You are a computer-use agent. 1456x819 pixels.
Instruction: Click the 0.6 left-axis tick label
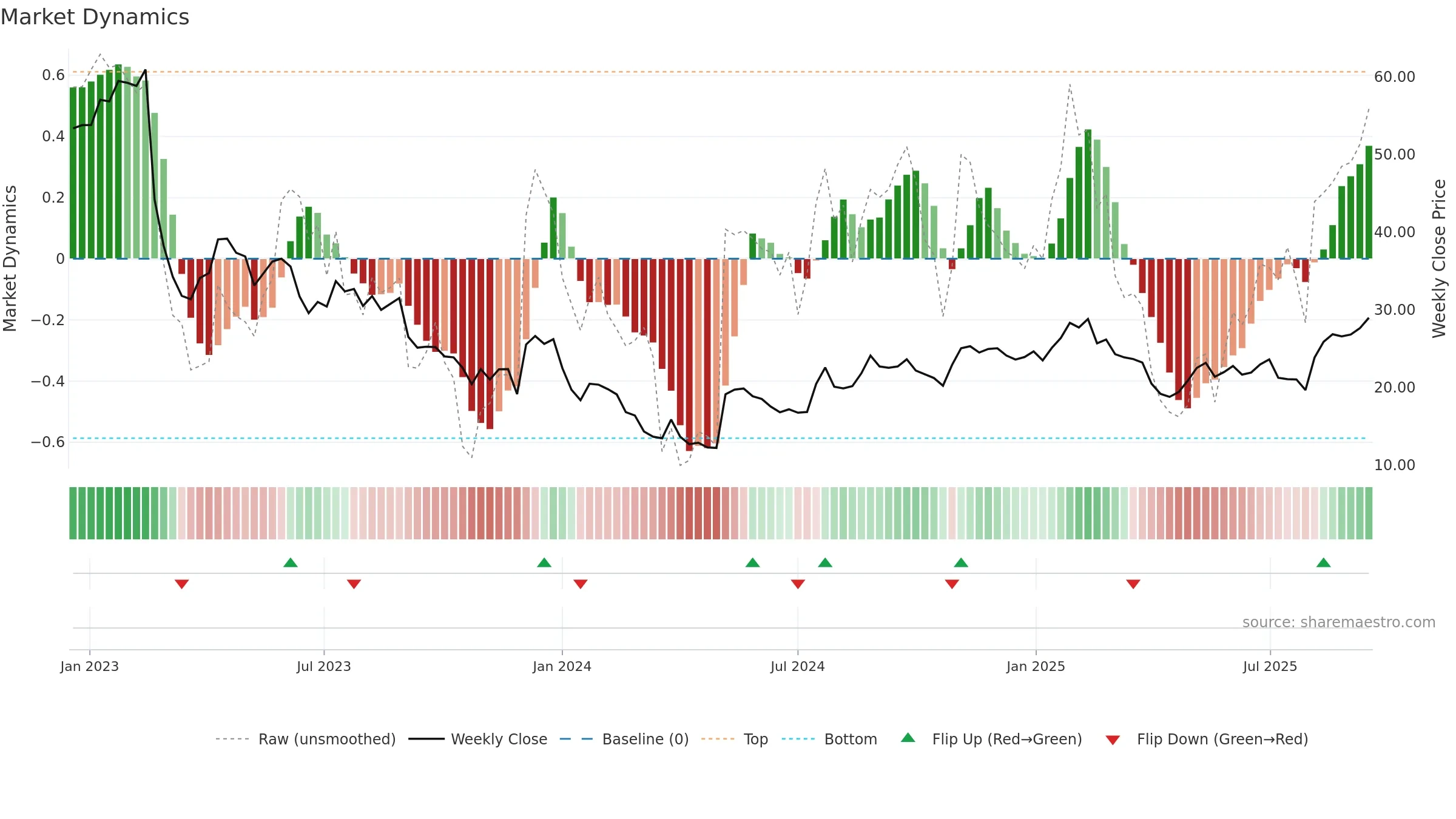pyautogui.click(x=53, y=75)
